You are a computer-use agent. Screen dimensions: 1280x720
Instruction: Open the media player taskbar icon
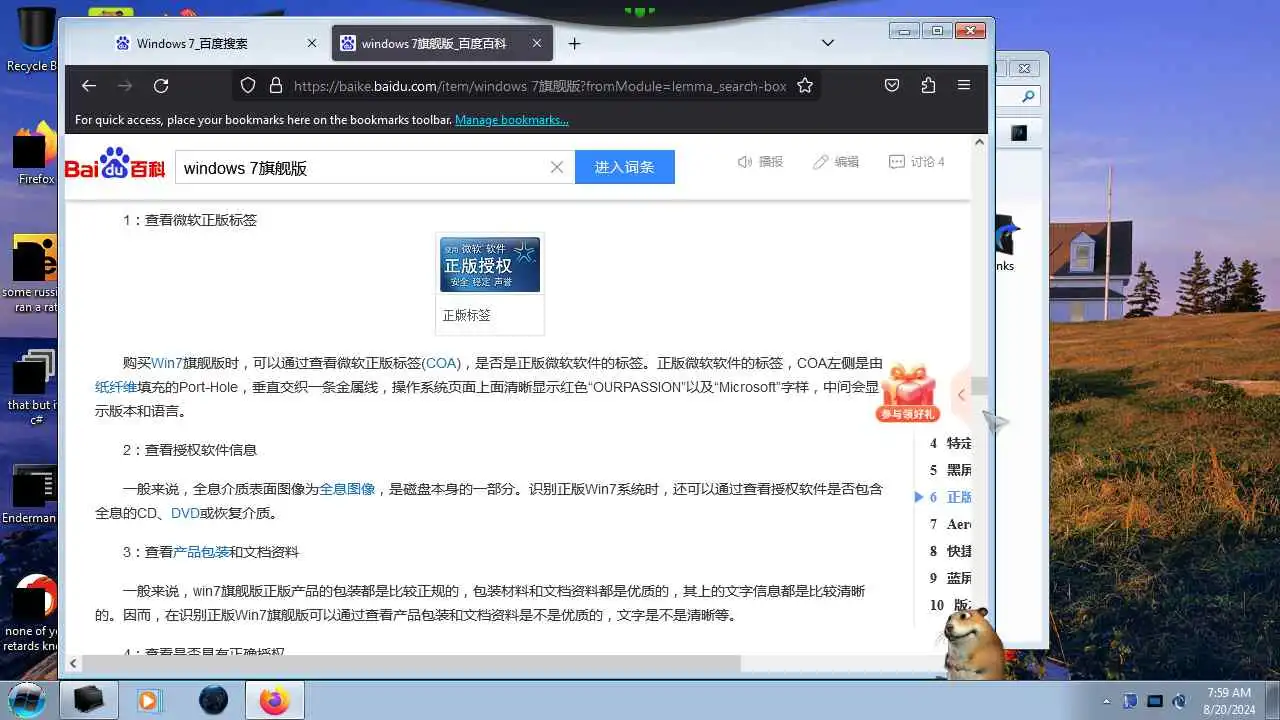[148, 700]
